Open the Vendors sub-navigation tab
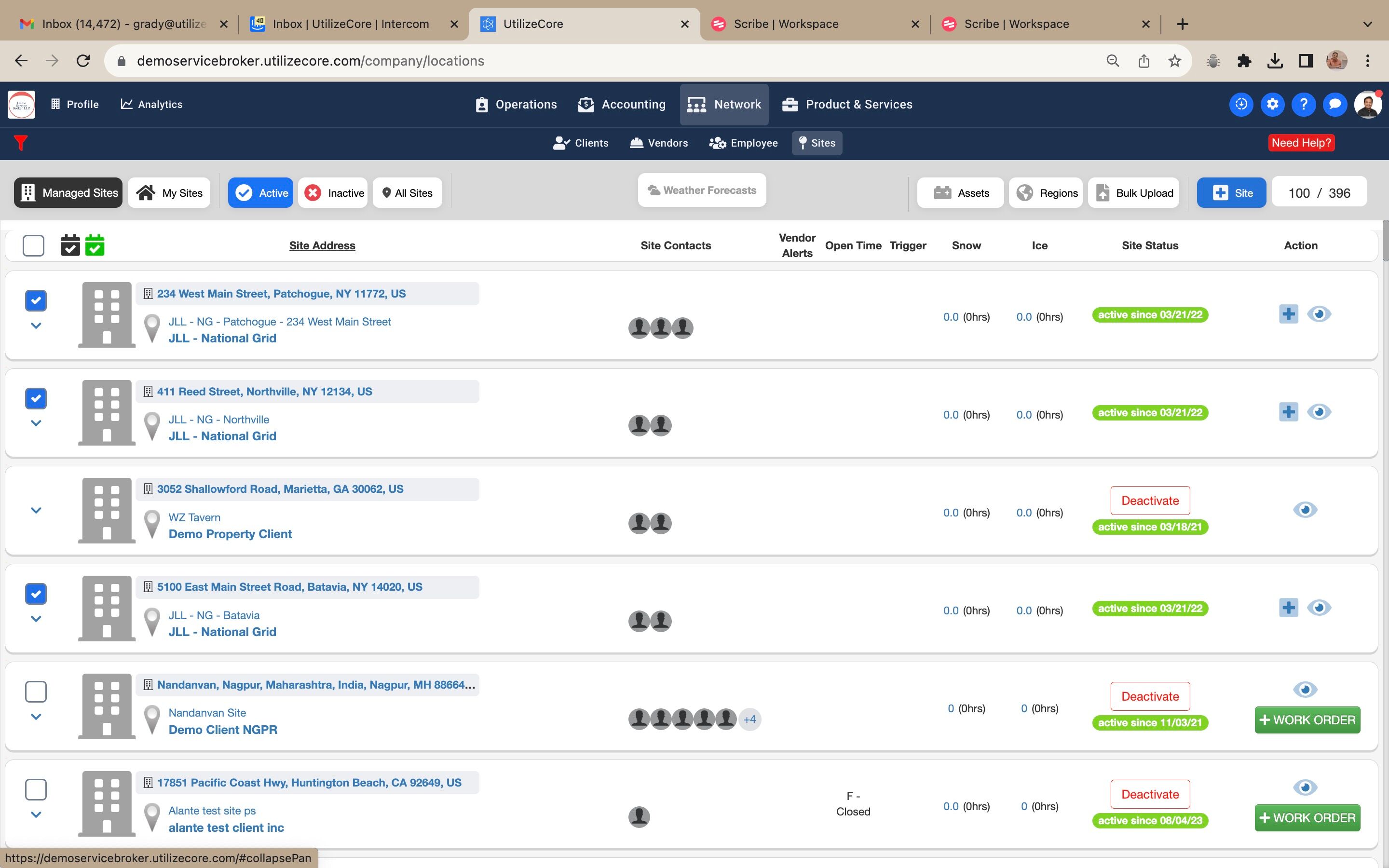This screenshot has width=1389, height=868. (x=658, y=143)
